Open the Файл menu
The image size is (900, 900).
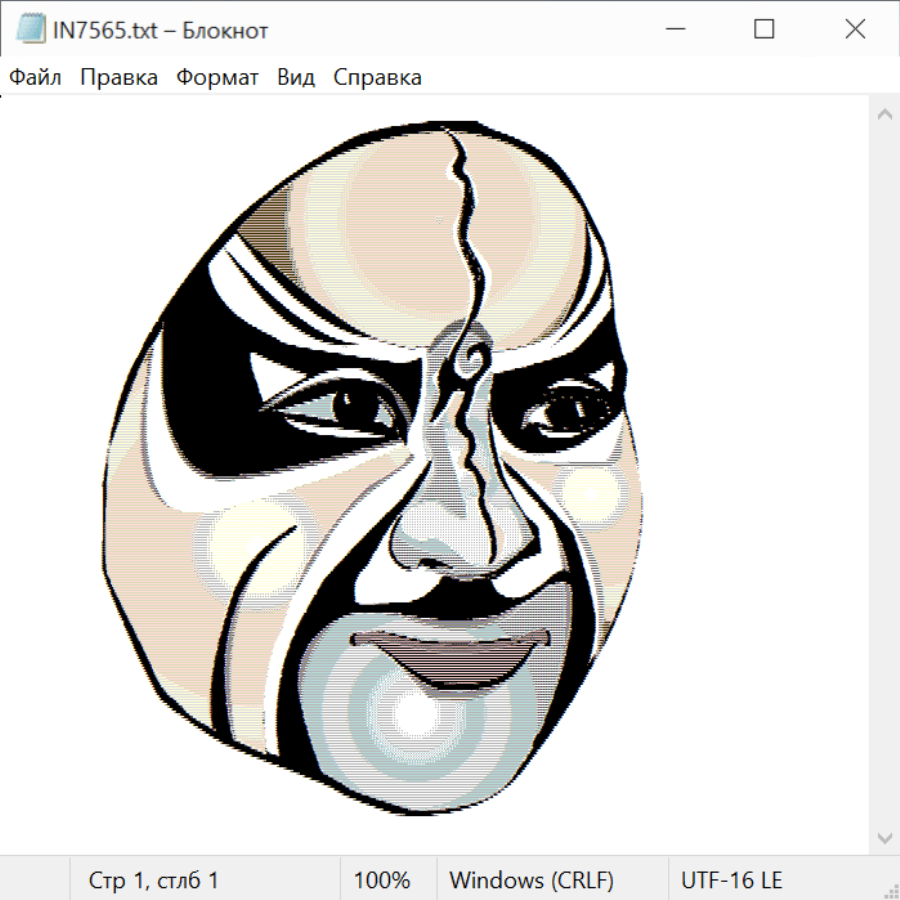[x=36, y=78]
